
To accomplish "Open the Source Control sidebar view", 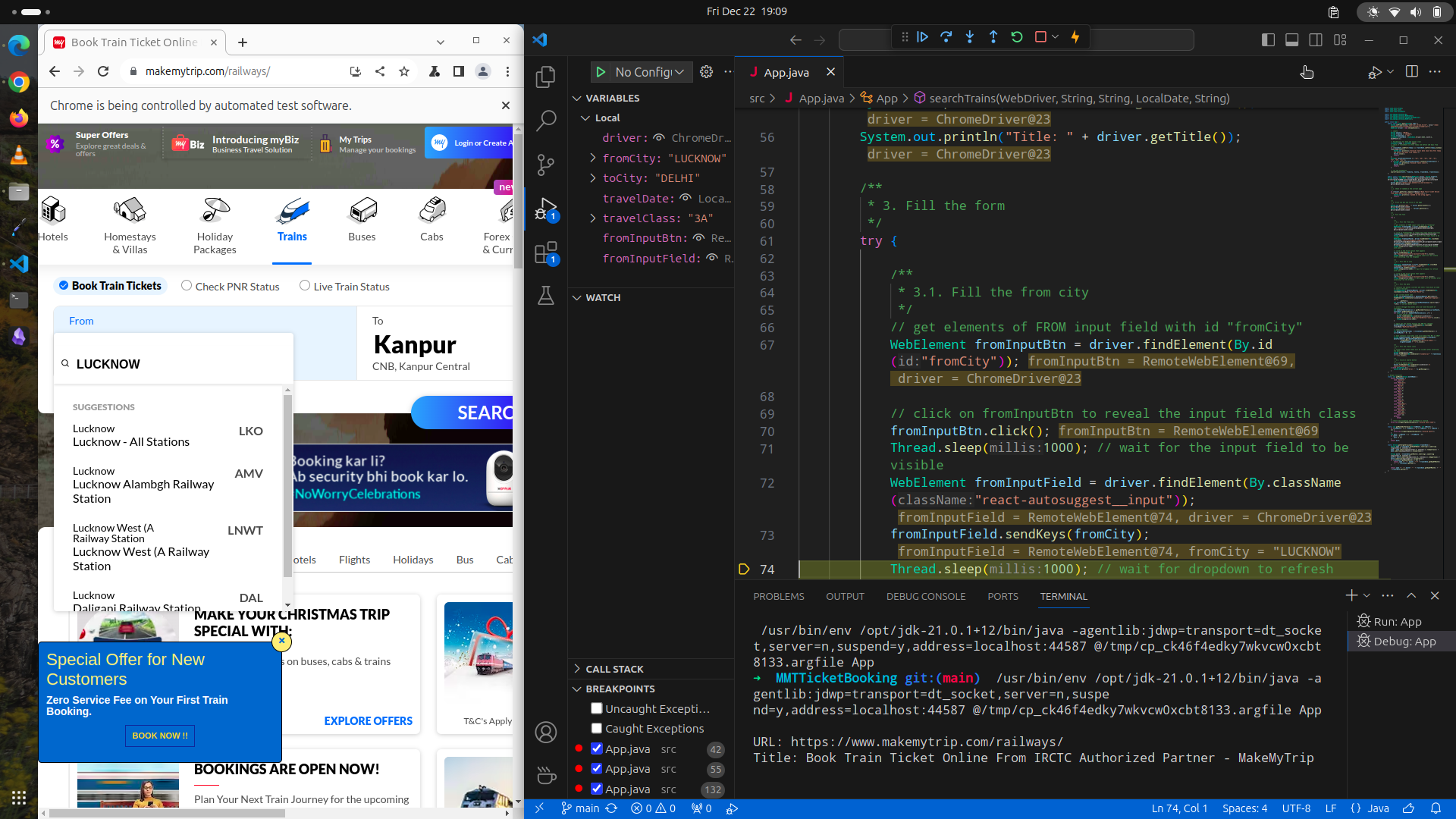I will tap(545, 165).
